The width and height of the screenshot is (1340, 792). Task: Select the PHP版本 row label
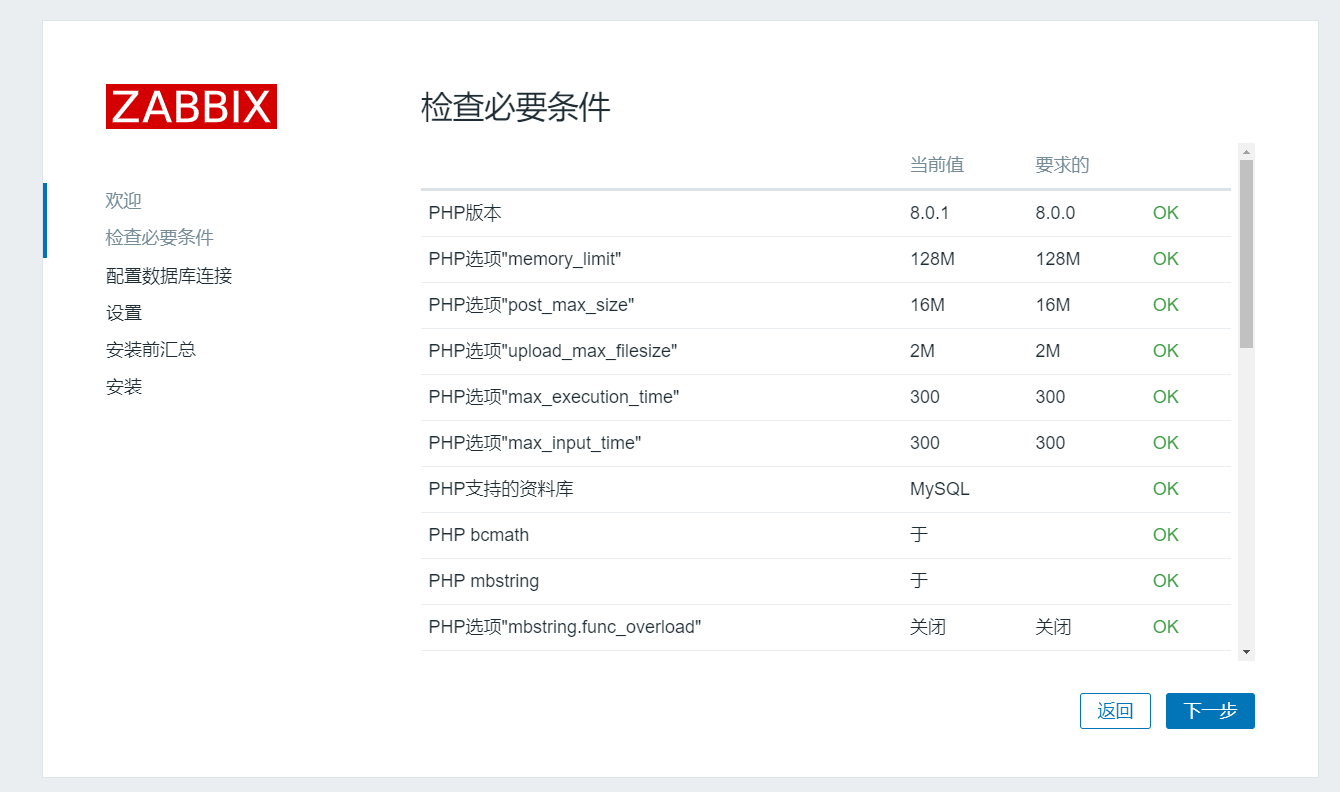tap(465, 213)
